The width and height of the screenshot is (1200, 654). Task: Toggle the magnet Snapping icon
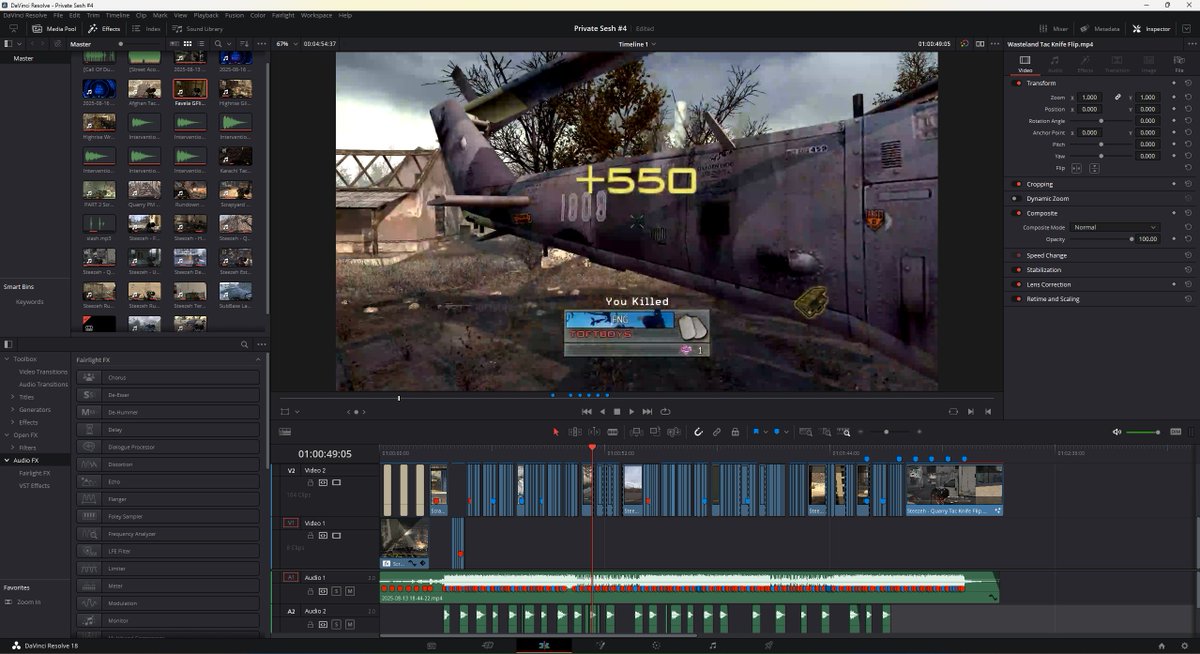click(698, 432)
